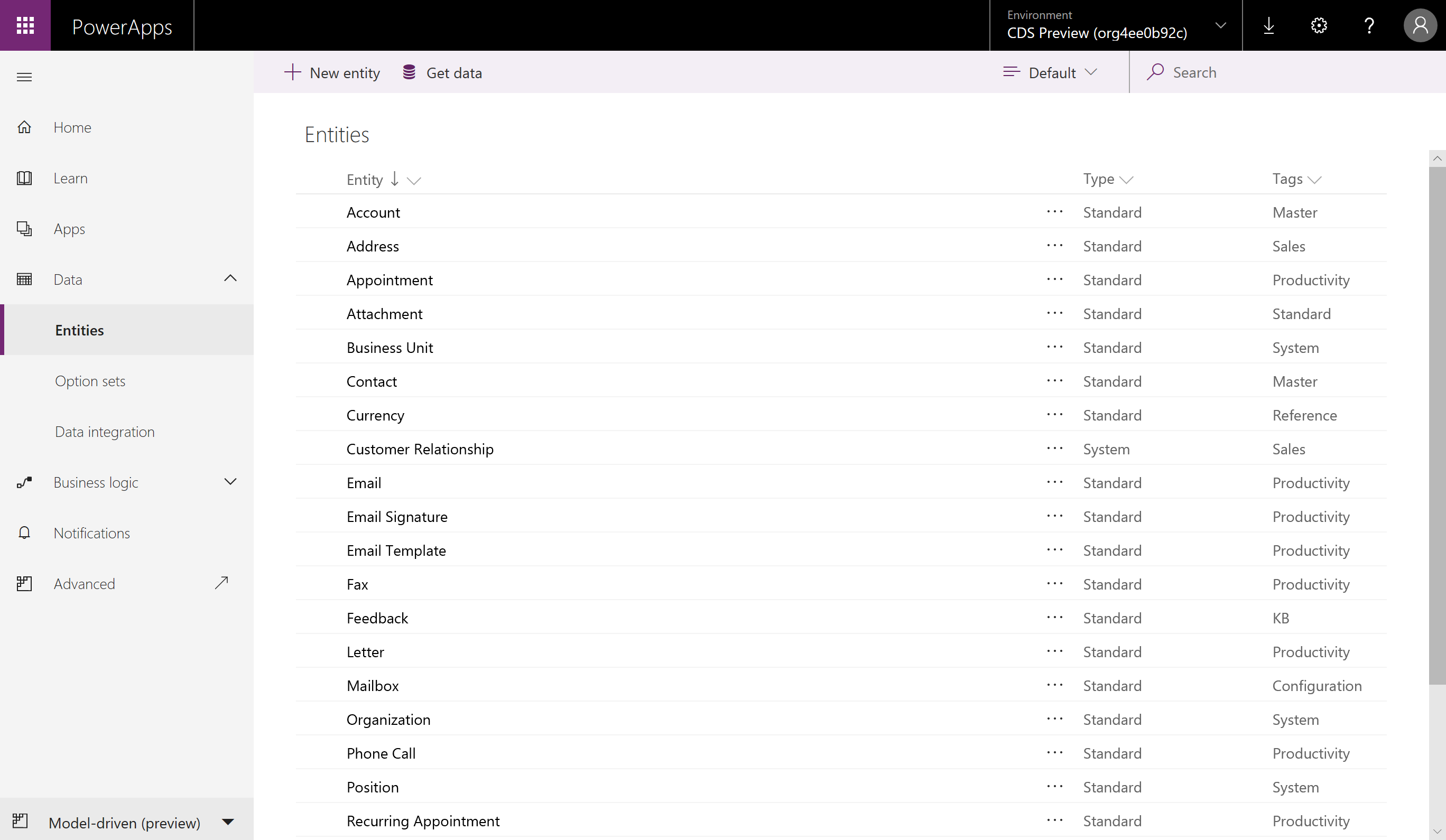
Task: Click the account avatar
Action: (x=1420, y=25)
